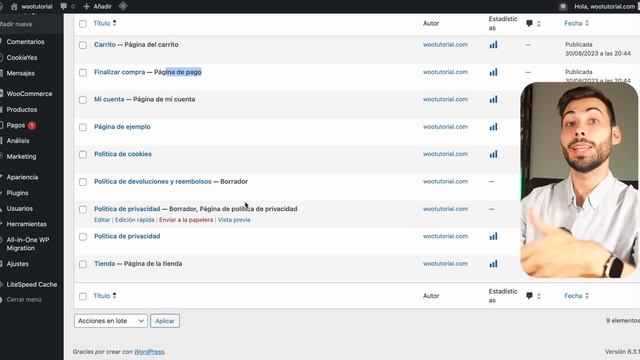Open stats chart for published Política de privacidad
Viewport: 640px width, 360px height.
click(493, 236)
